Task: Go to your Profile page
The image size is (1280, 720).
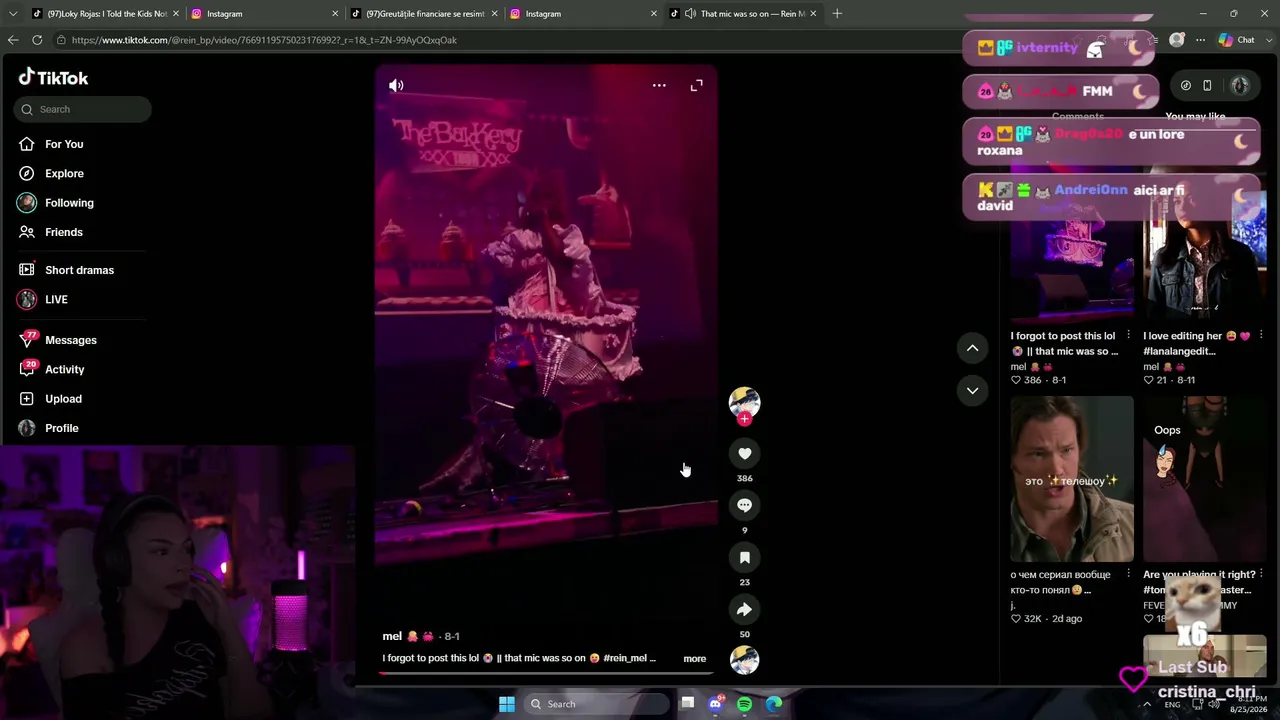Action: tap(61, 428)
